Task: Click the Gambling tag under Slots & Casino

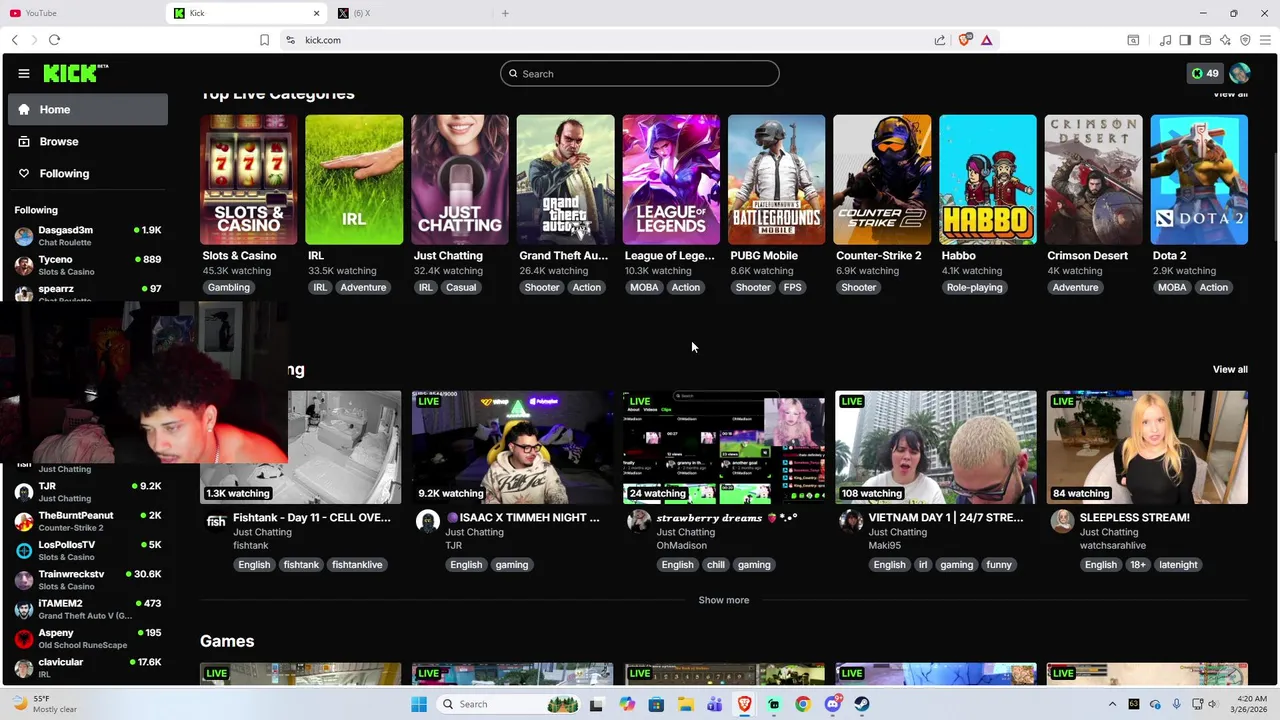Action: 229,287
